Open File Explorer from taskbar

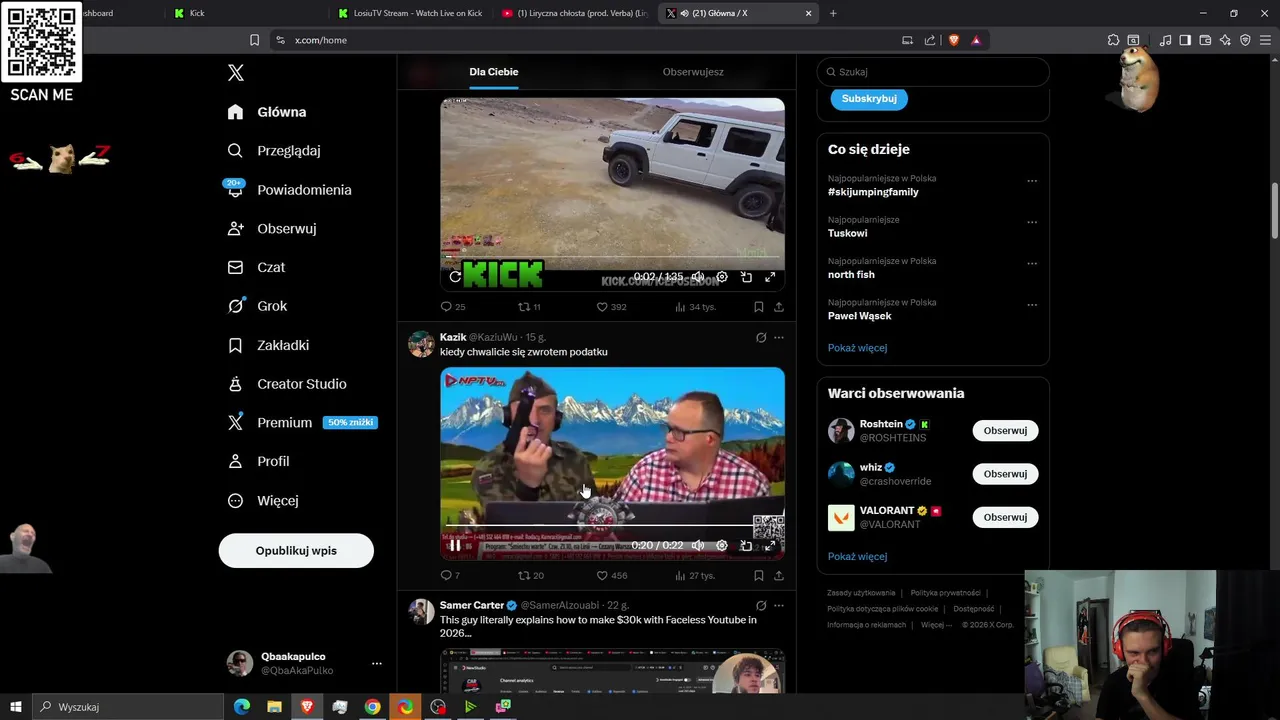click(x=274, y=707)
